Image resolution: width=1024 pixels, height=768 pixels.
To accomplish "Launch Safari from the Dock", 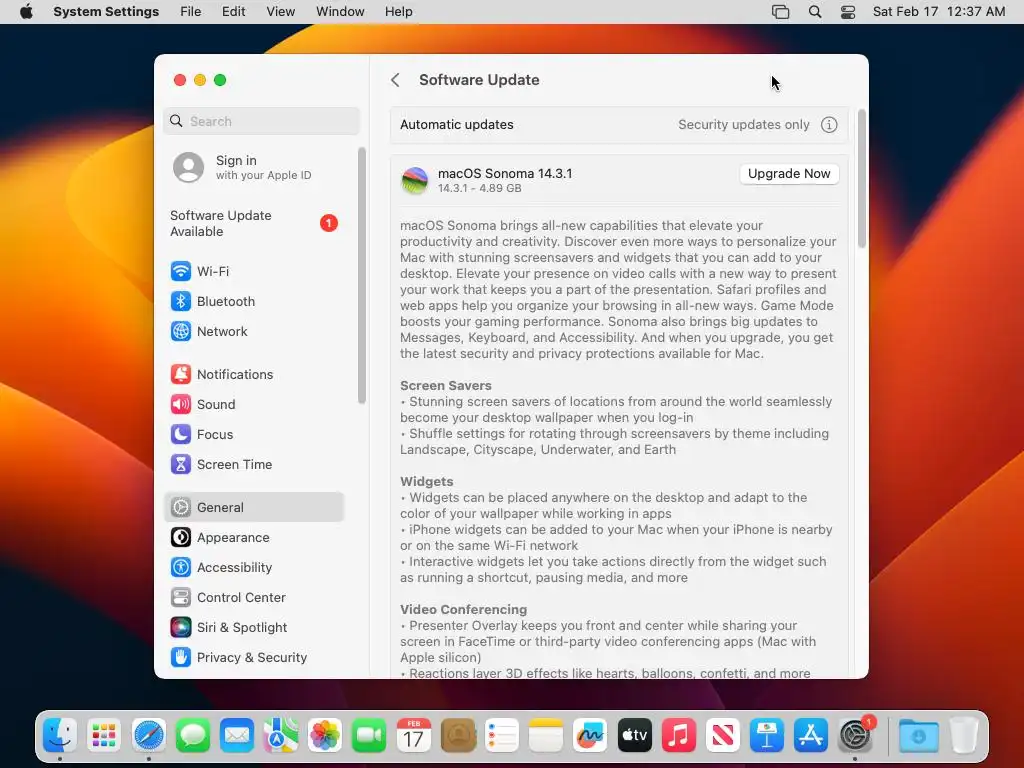I will [148, 736].
